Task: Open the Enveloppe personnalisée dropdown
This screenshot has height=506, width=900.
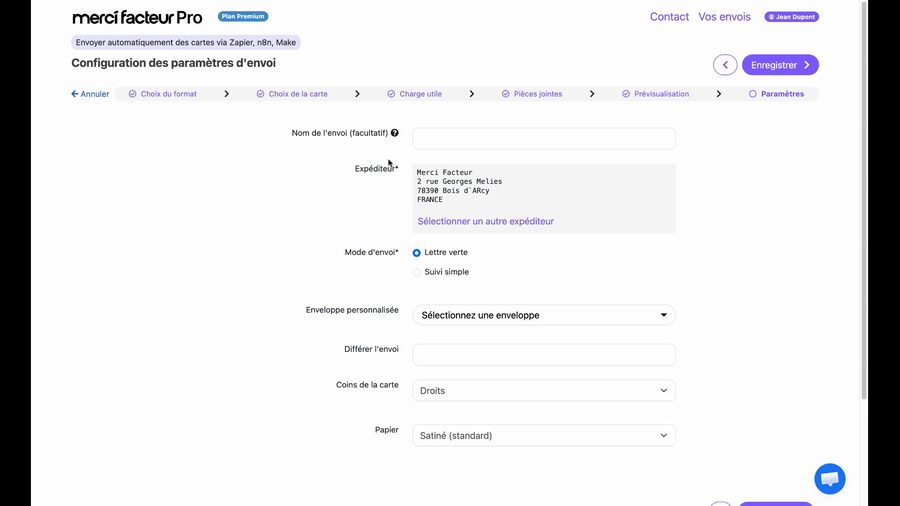Action: click(544, 315)
